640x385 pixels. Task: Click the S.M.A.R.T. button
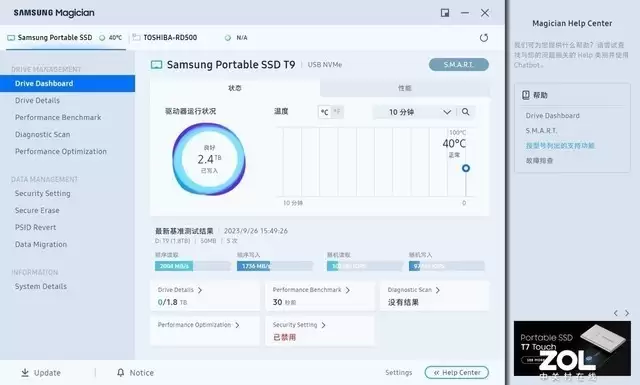(x=459, y=65)
